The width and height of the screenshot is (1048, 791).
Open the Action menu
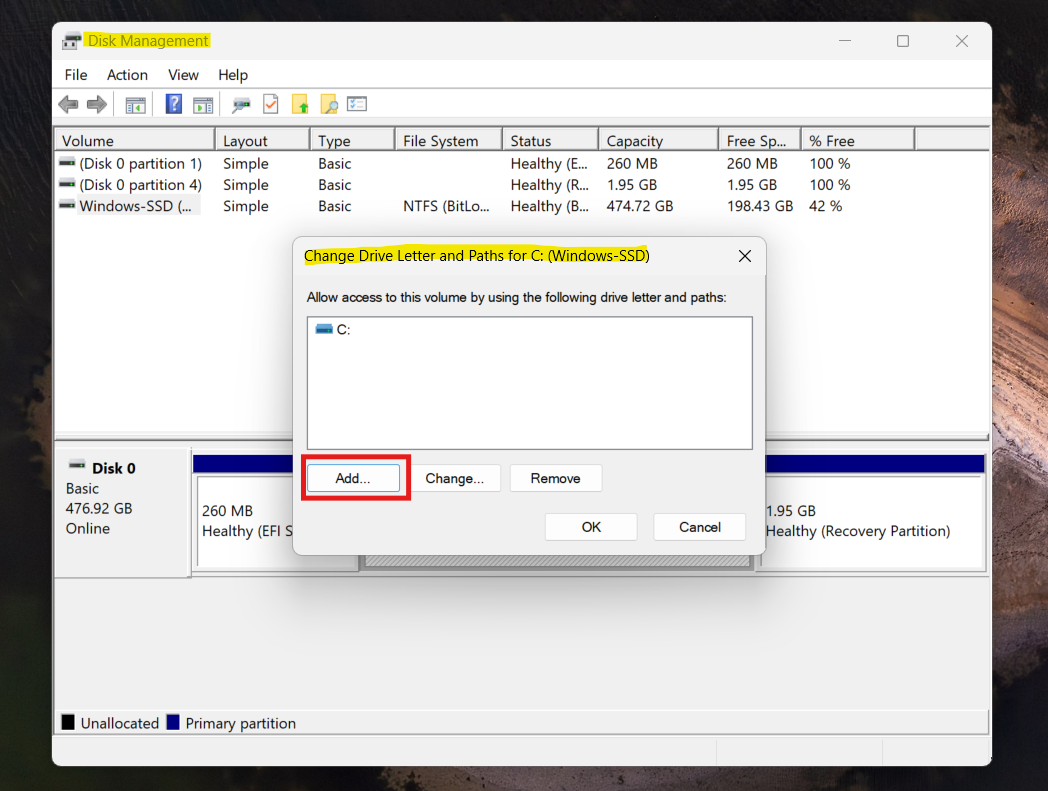coord(127,75)
